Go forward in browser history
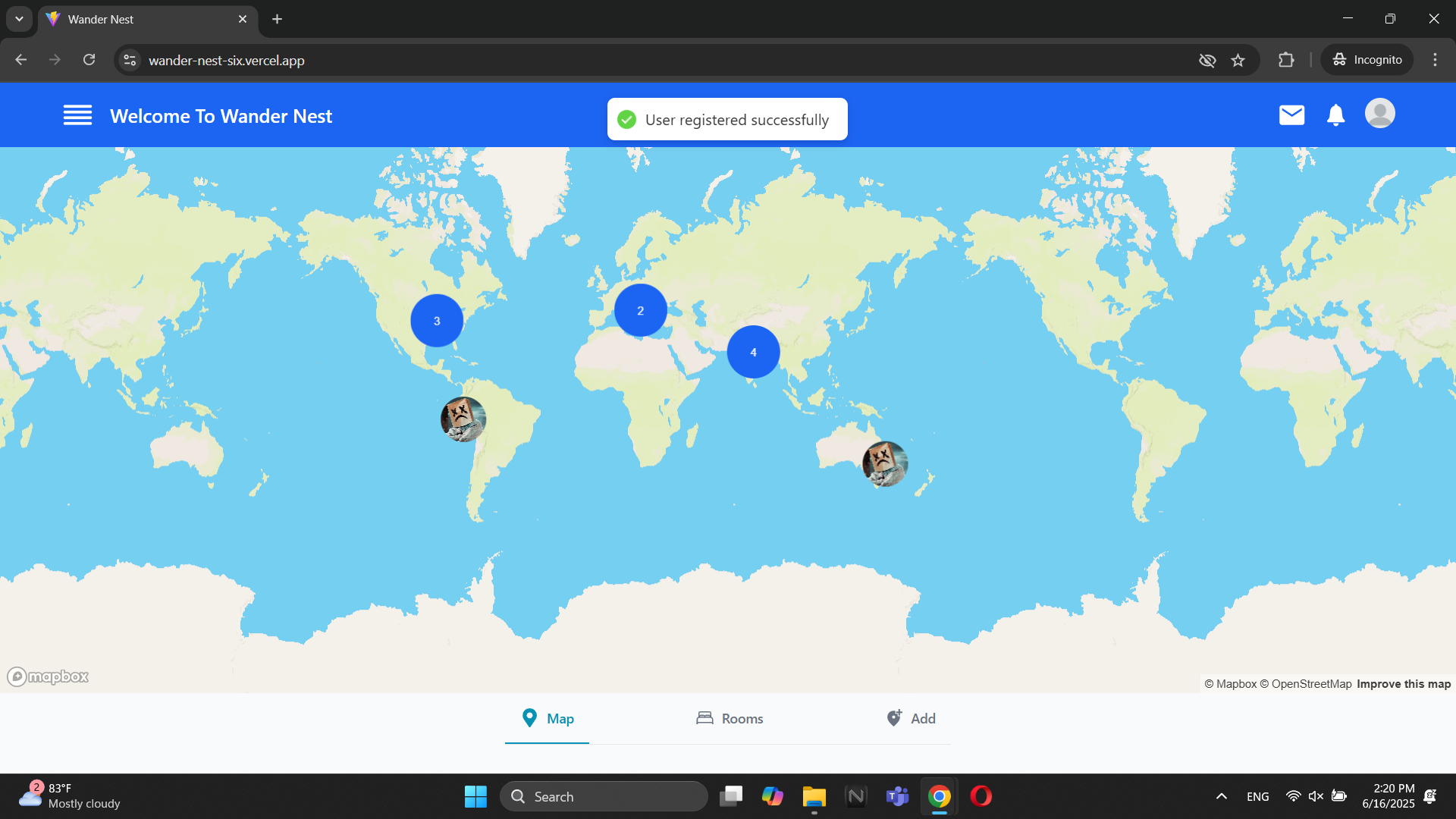 coord(55,60)
